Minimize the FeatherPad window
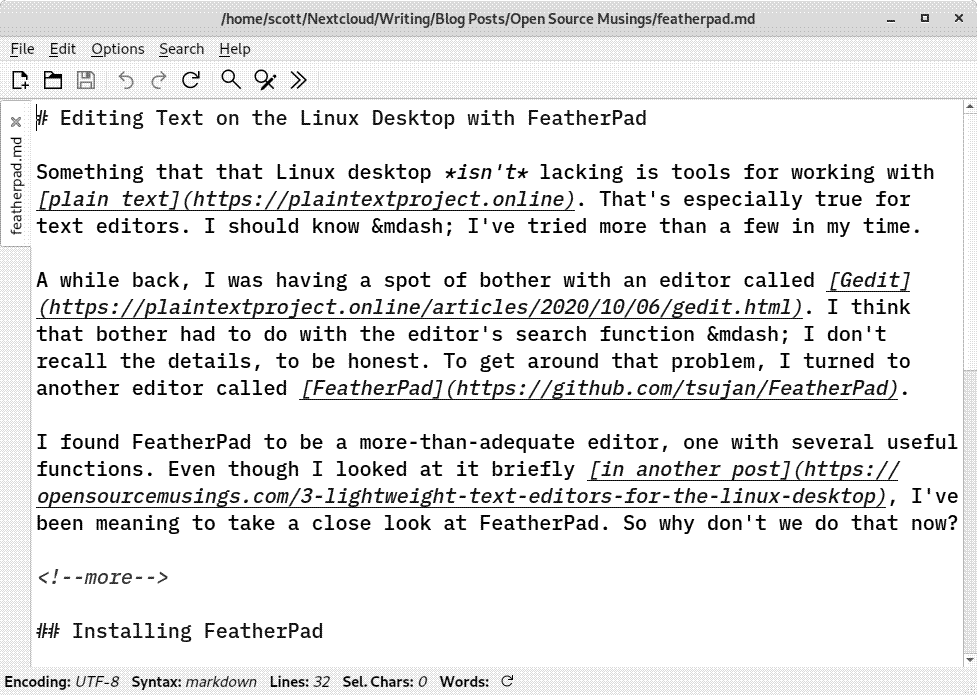 [x=892, y=19]
